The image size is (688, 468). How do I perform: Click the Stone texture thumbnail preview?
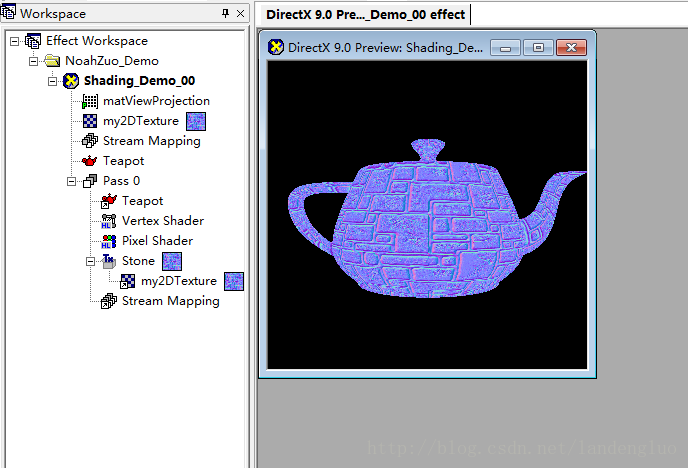tap(172, 261)
